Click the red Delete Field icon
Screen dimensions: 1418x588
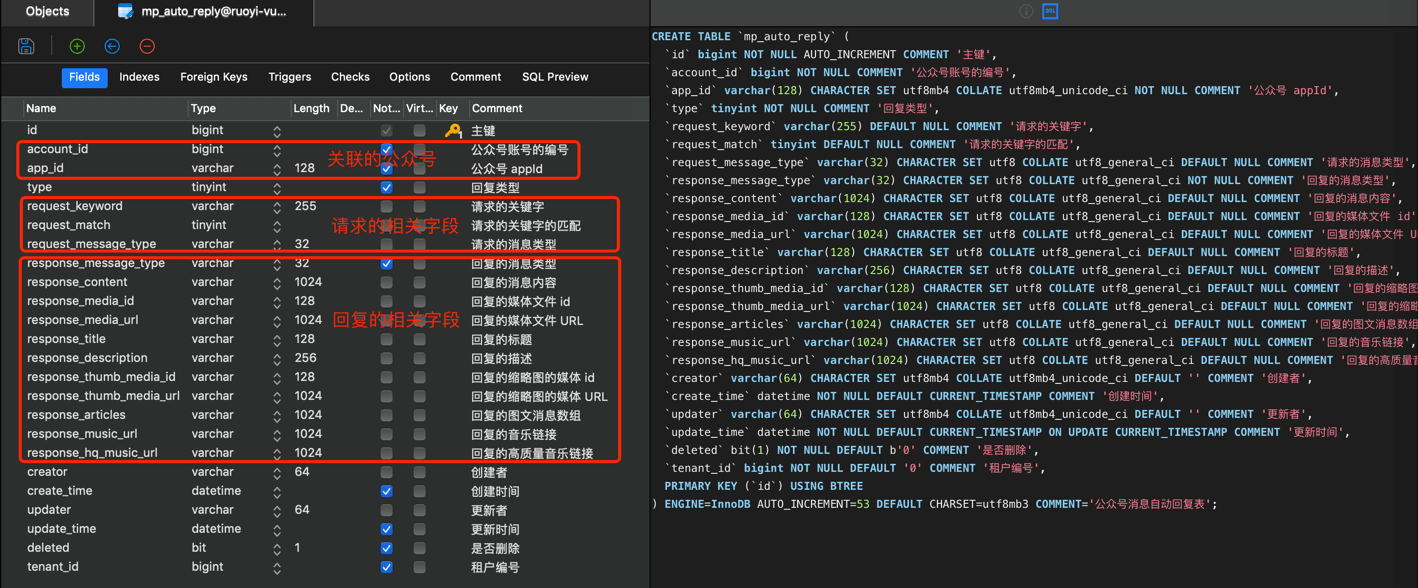tap(147, 46)
